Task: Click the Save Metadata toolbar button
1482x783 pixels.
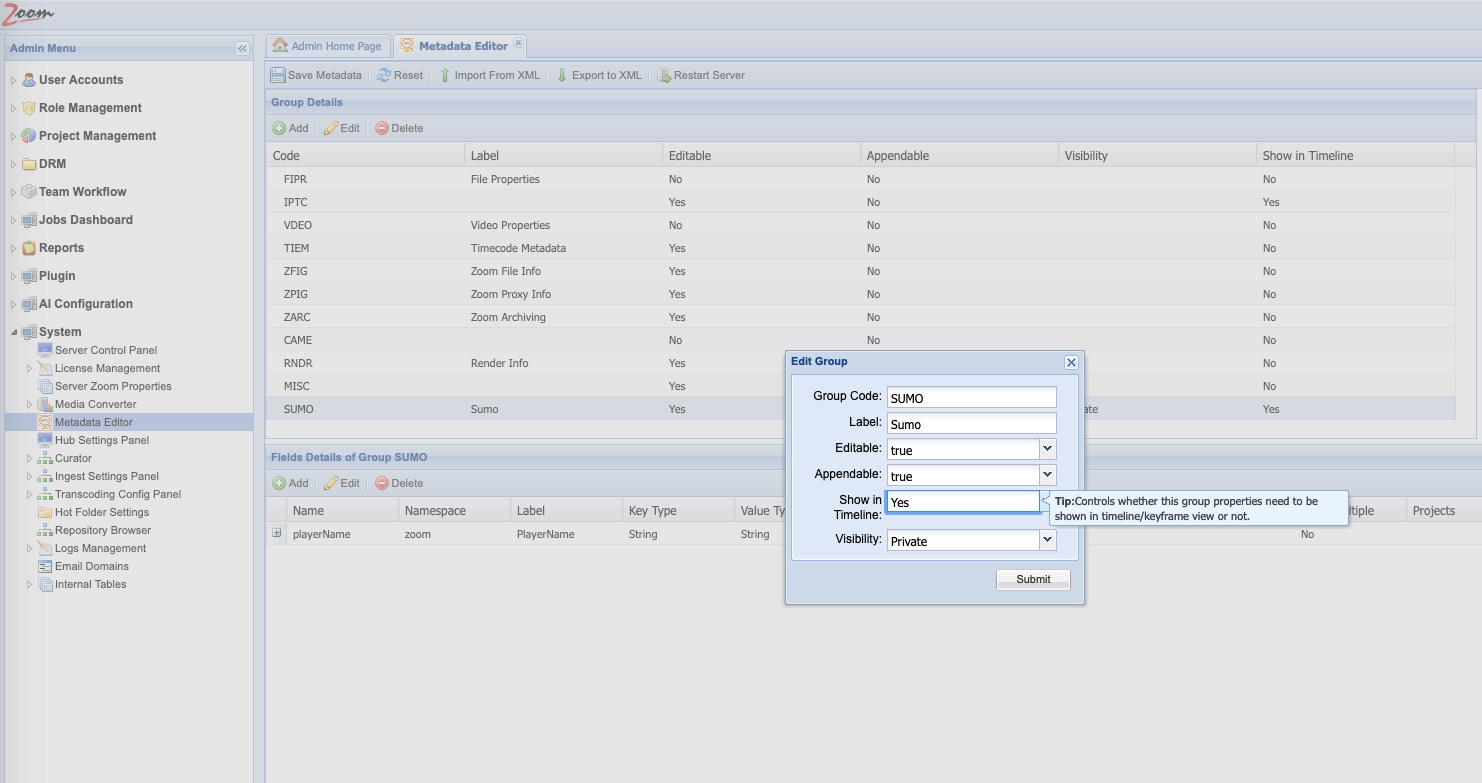Action: [x=316, y=75]
